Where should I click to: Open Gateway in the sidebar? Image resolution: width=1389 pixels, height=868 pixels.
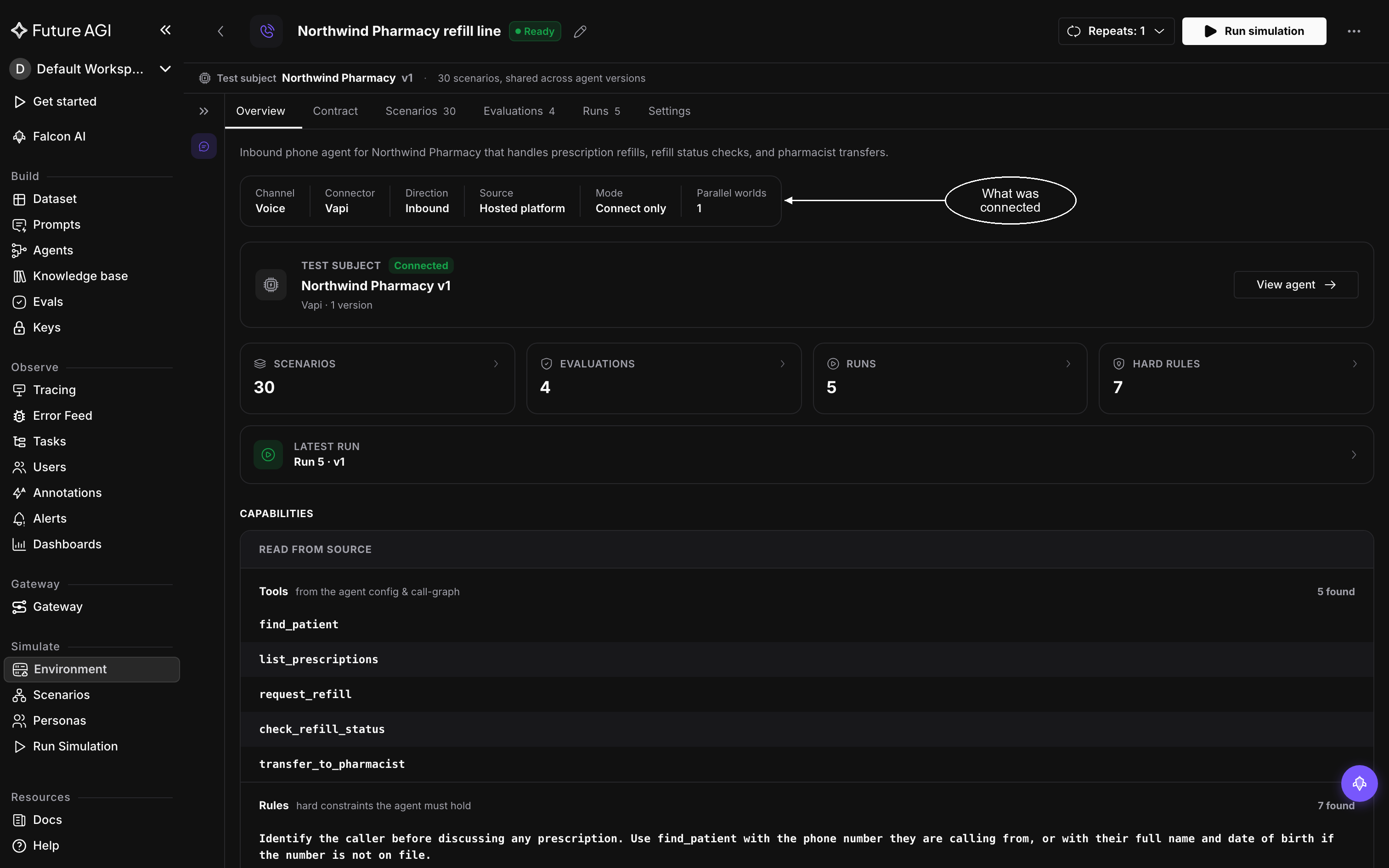click(x=92, y=607)
